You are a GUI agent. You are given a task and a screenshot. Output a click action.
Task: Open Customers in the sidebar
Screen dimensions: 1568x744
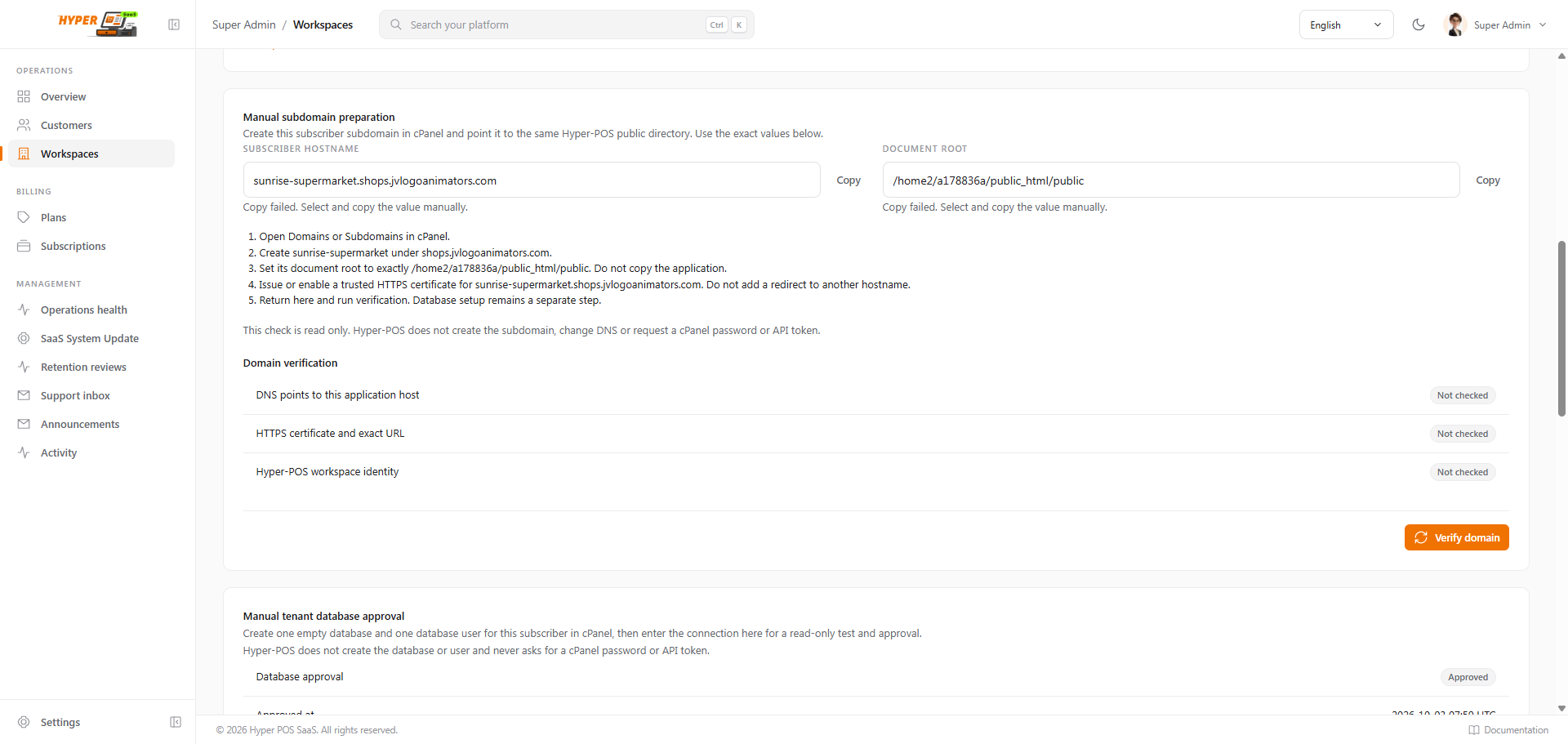tap(91, 125)
